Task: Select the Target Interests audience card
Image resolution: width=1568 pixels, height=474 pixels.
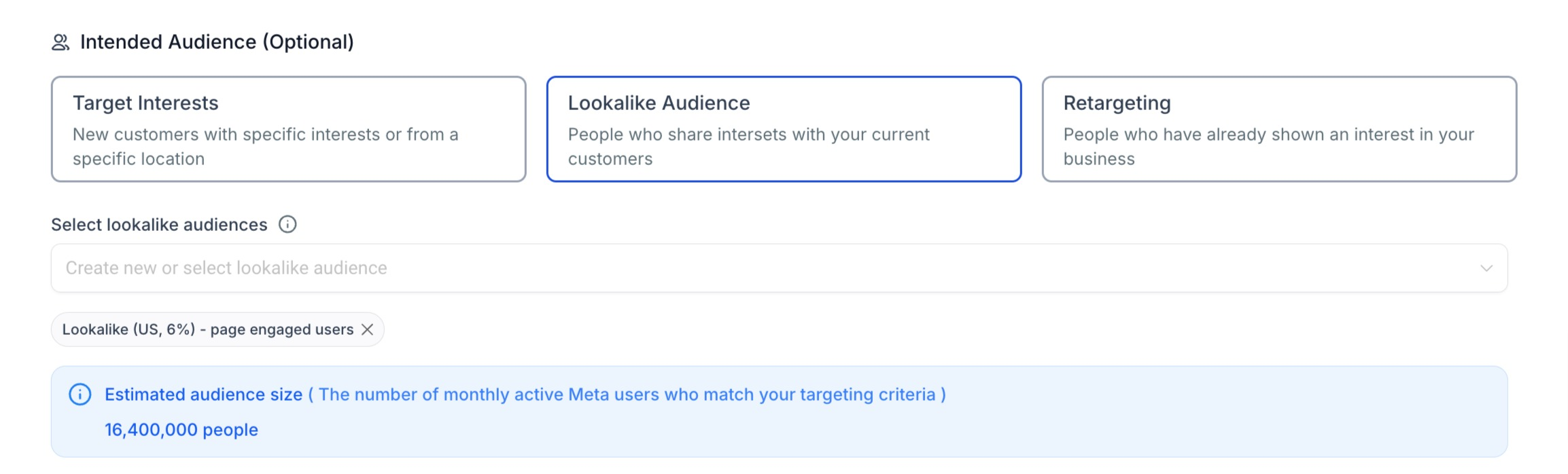Action: [288, 129]
